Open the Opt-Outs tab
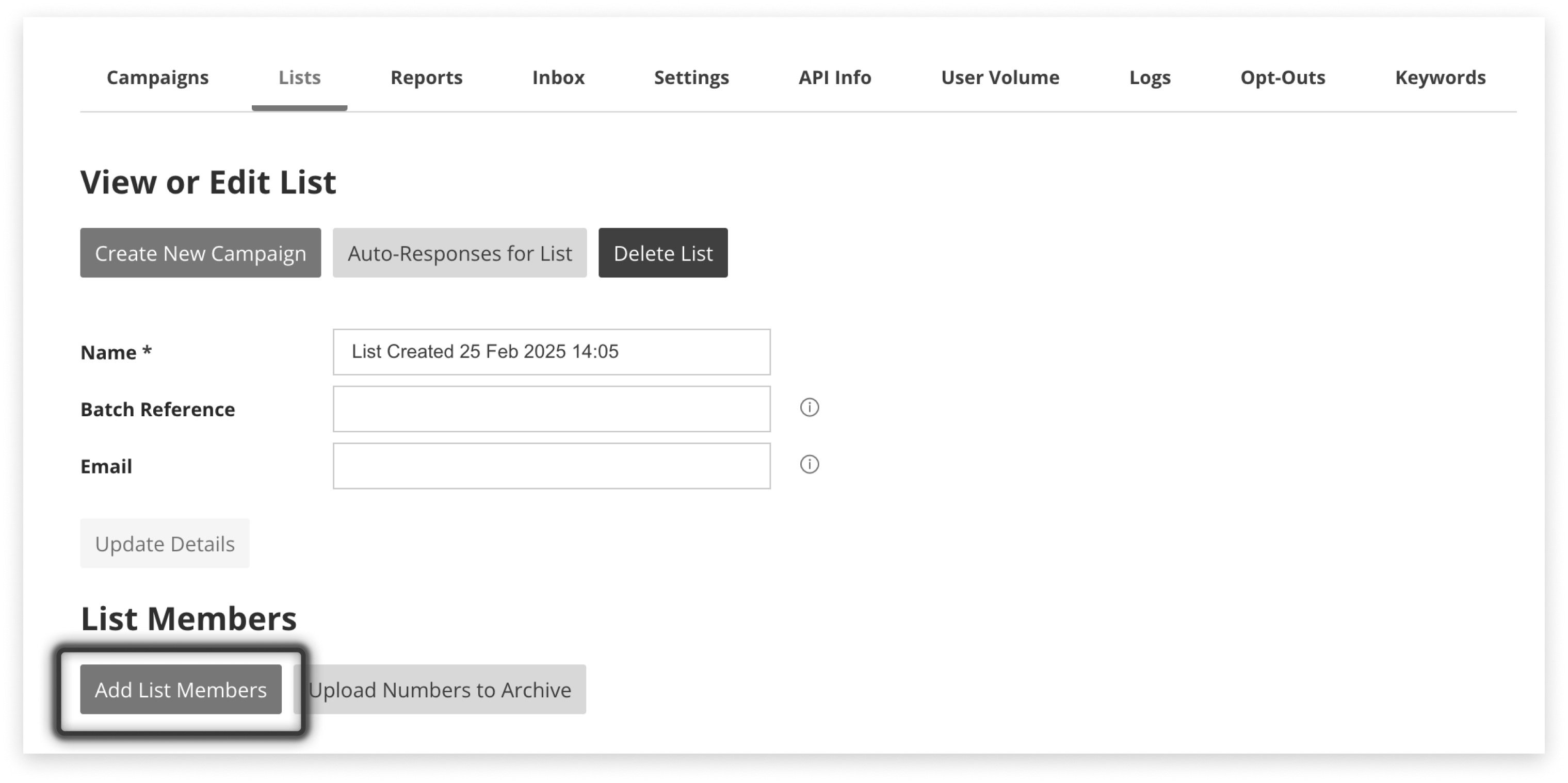 pyautogui.click(x=1282, y=77)
